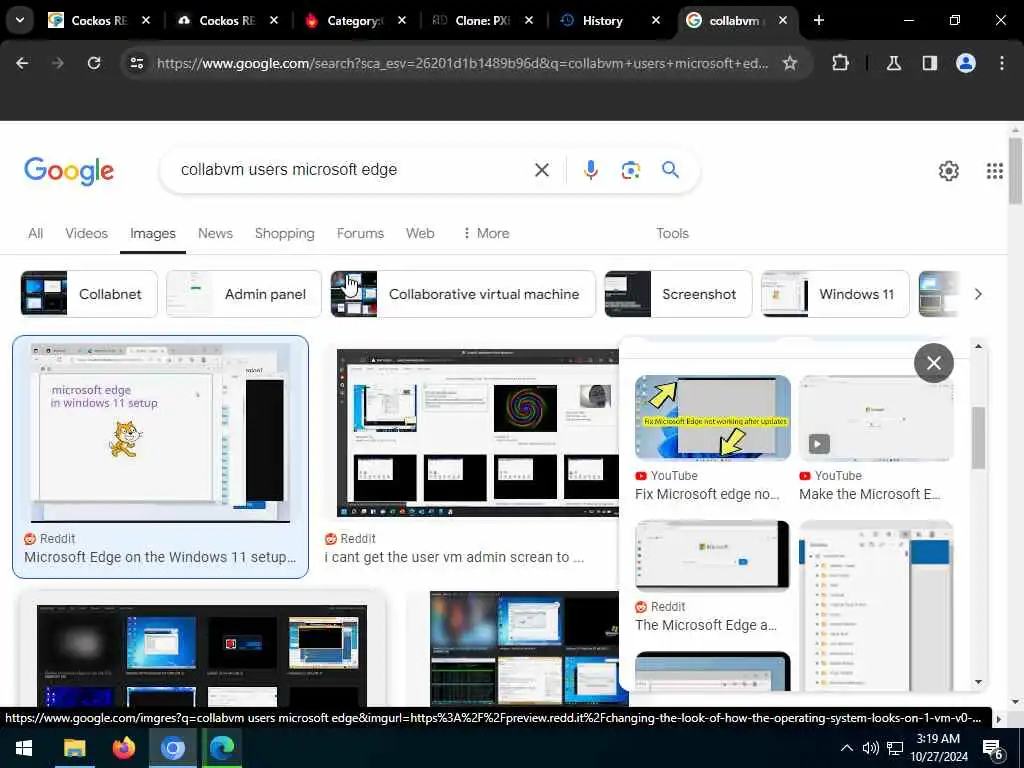
Task: Open 'Fix Microsoft edge' YouTube thumbnail
Action: tap(712, 419)
